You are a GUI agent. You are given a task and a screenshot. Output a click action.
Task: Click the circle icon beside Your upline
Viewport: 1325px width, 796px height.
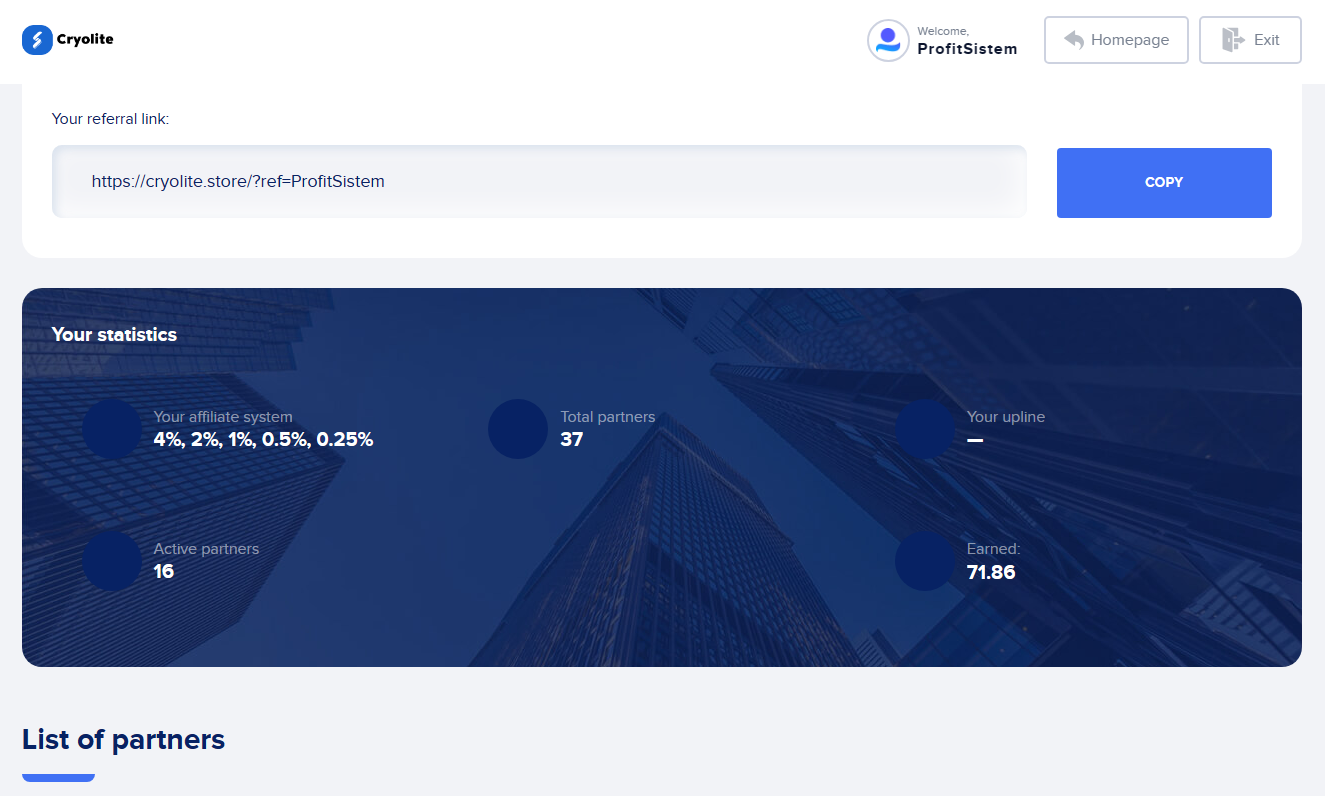pos(924,429)
